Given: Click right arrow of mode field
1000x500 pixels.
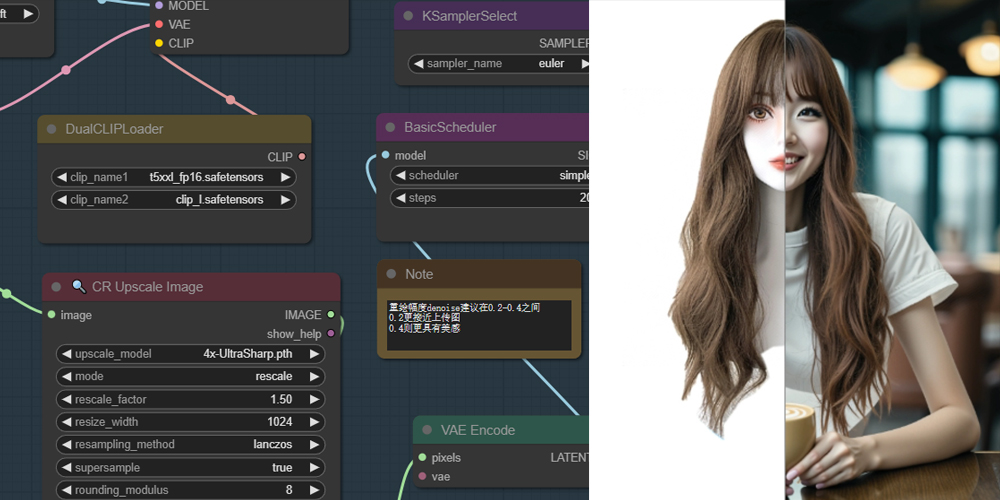Looking at the screenshot, I should pyautogui.click(x=314, y=376).
